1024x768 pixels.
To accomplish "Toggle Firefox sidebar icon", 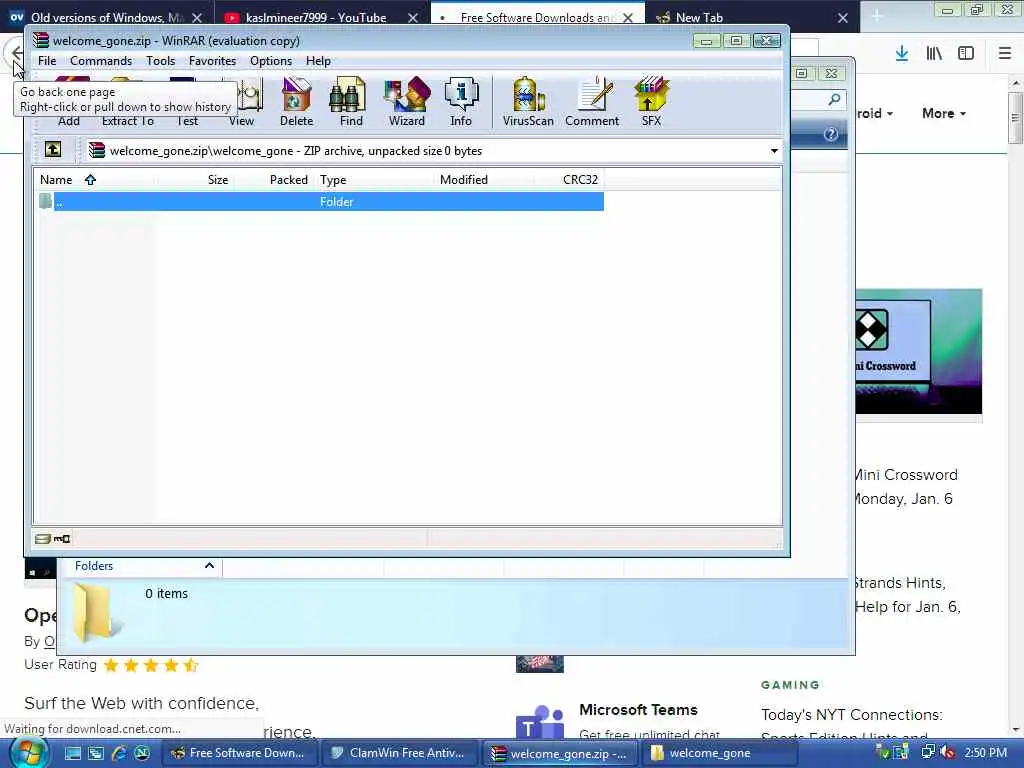I will [x=966, y=54].
